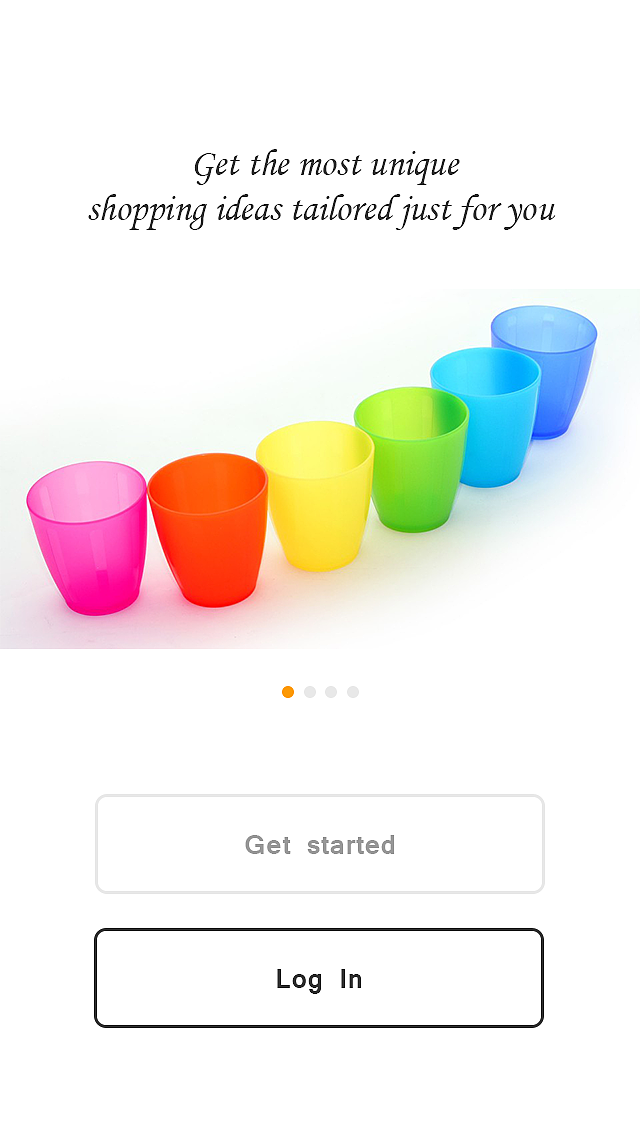Viewport: 640px width, 1136px height.
Task: Click the word "shopping" in the tagline
Action: 149,212
